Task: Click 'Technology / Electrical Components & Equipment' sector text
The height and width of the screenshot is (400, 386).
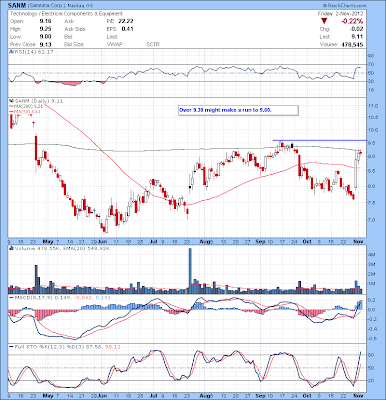Action: click(66, 14)
